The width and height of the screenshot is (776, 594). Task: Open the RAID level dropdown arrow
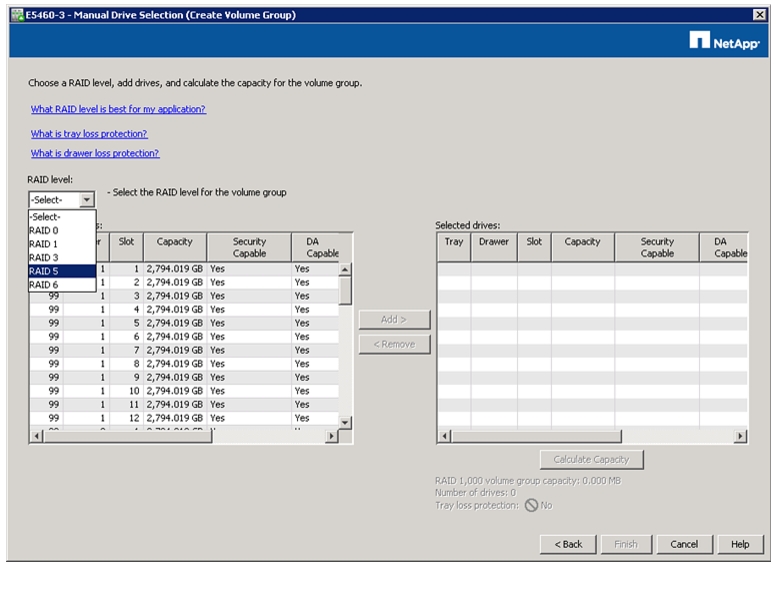(x=87, y=199)
